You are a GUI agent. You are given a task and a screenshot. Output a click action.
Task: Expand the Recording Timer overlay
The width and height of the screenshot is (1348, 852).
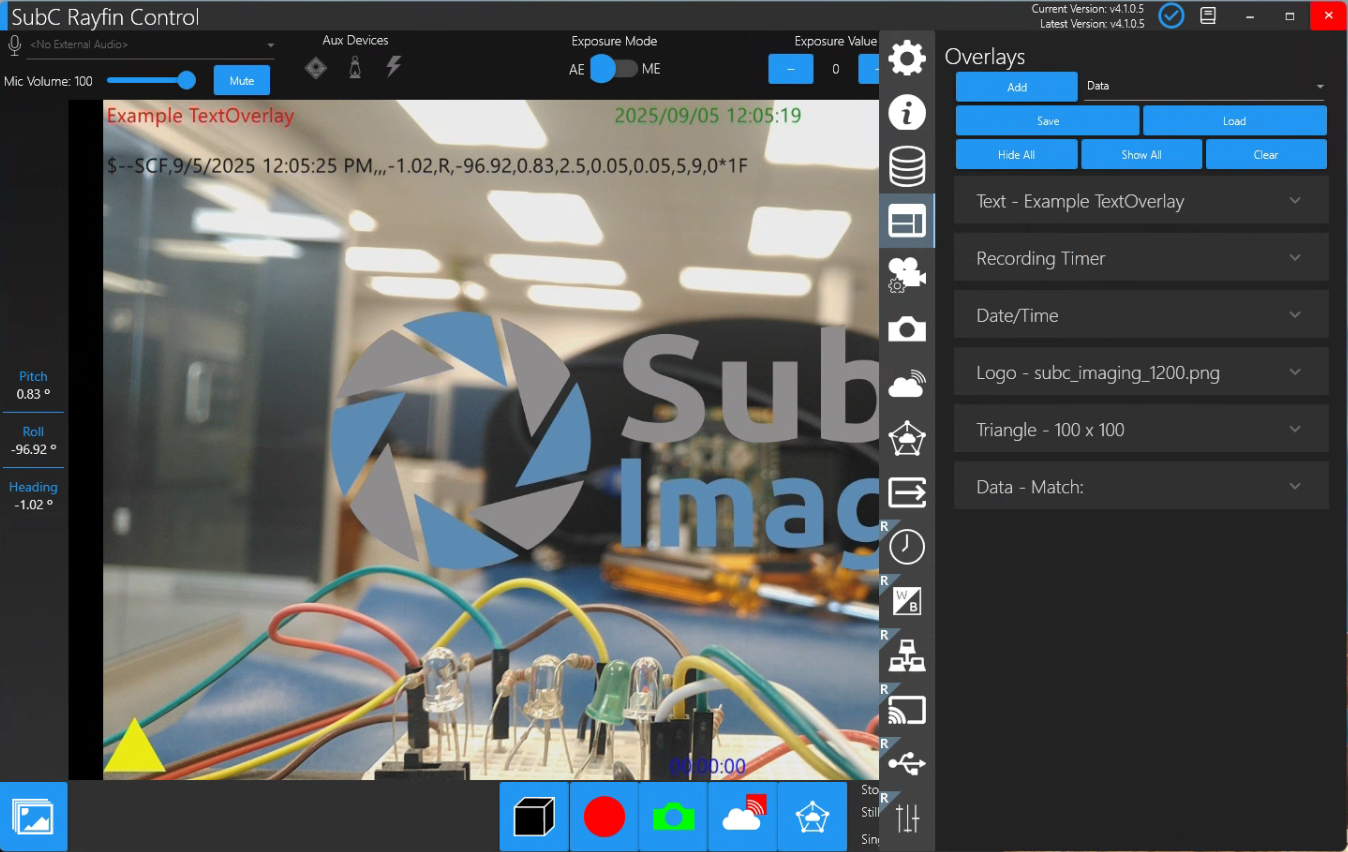[x=1141, y=258]
